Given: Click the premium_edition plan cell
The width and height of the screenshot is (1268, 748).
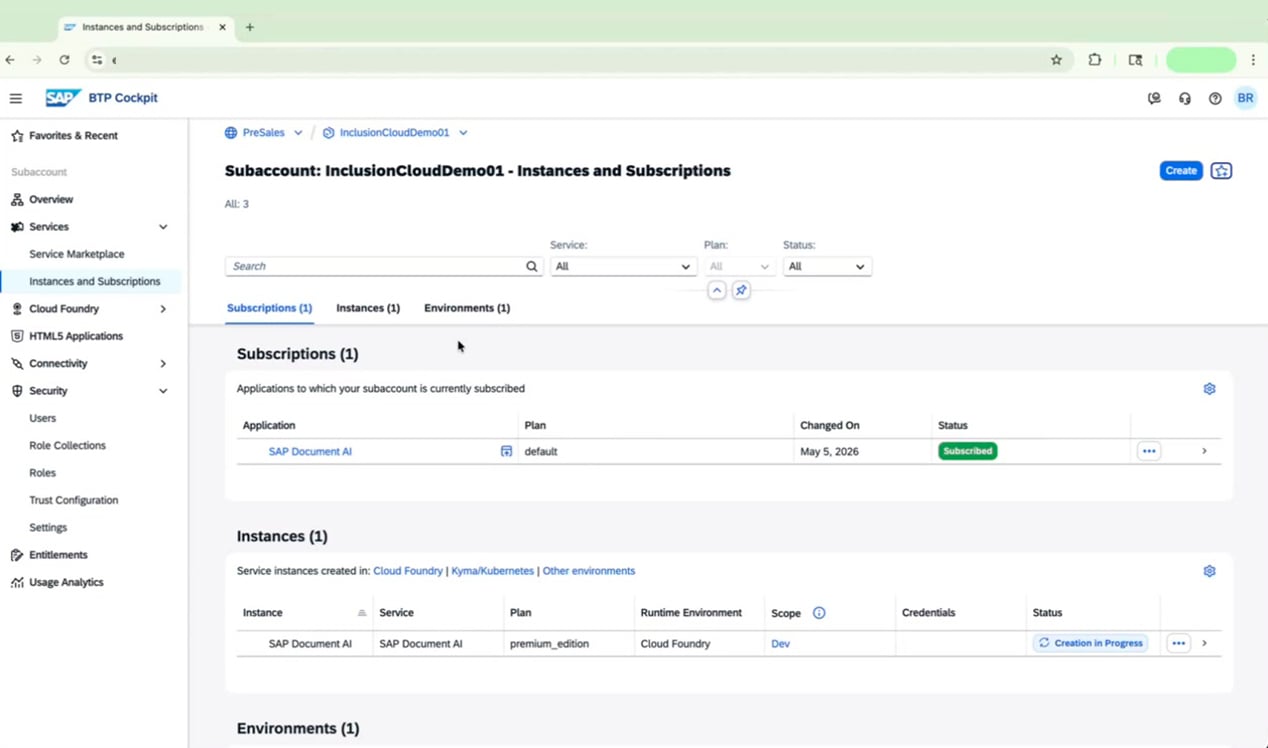Looking at the screenshot, I should tap(549, 644).
